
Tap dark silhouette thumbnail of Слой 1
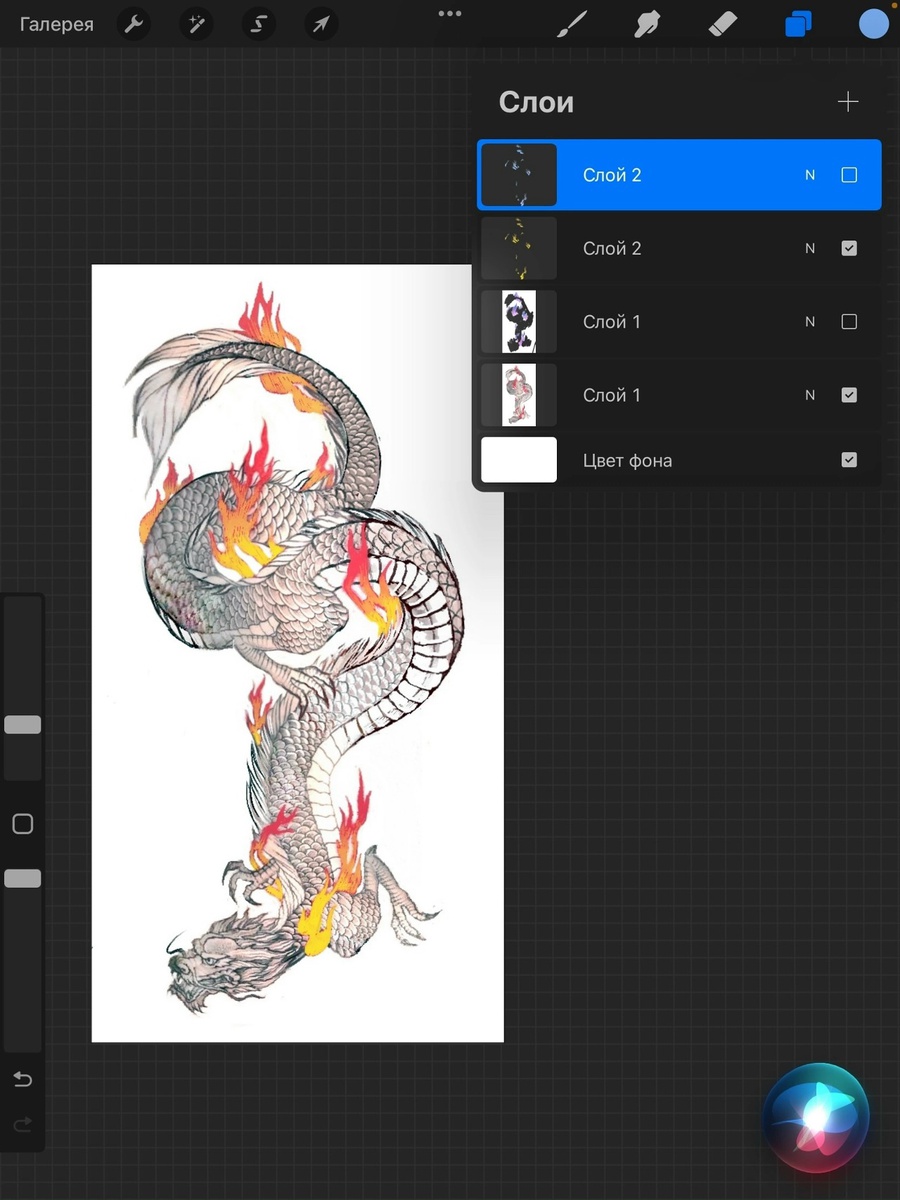tap(519, 322)
